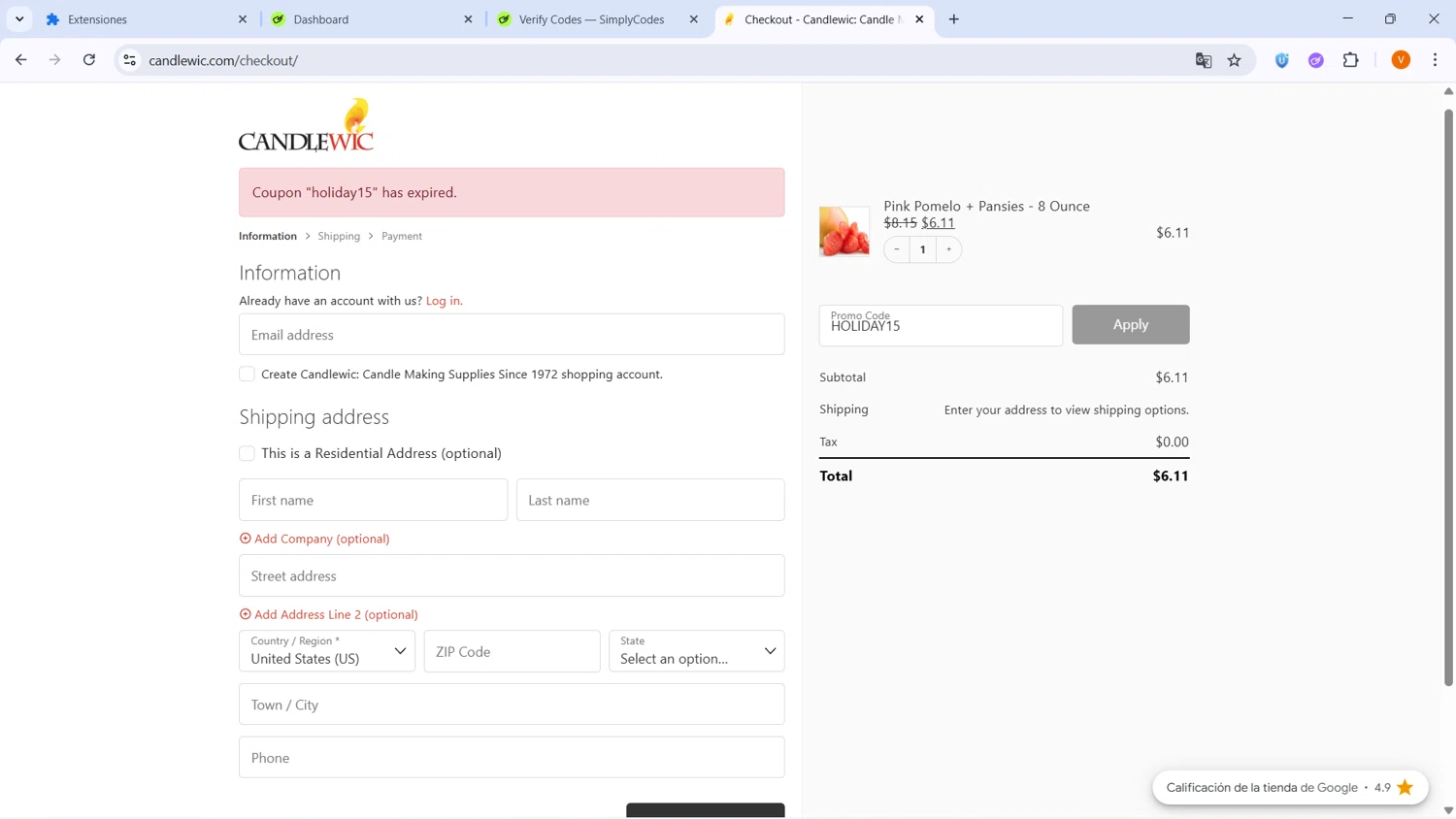
Task: Switch to the Dashboard tab
Action: tap(371, 19)
